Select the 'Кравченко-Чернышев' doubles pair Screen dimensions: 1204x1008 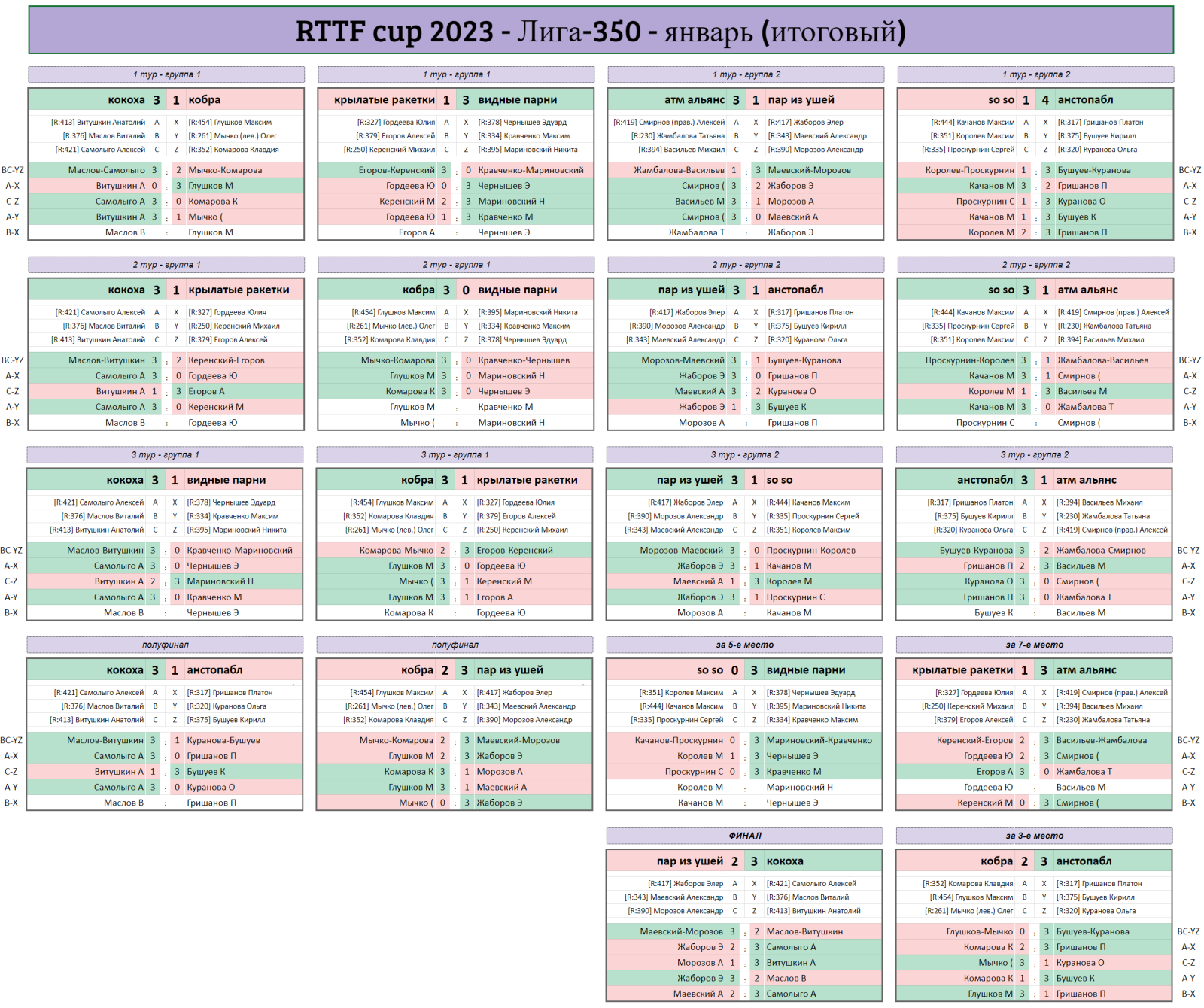(x=524, y=360)
